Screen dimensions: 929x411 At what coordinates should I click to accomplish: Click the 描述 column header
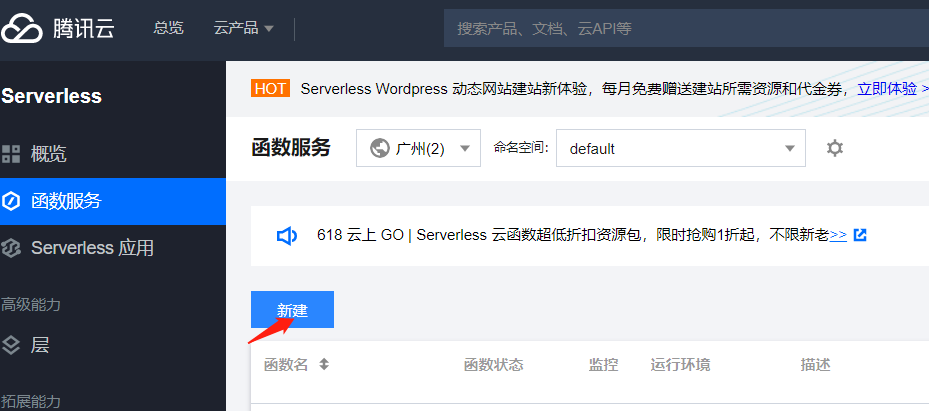tap(815, 364)
